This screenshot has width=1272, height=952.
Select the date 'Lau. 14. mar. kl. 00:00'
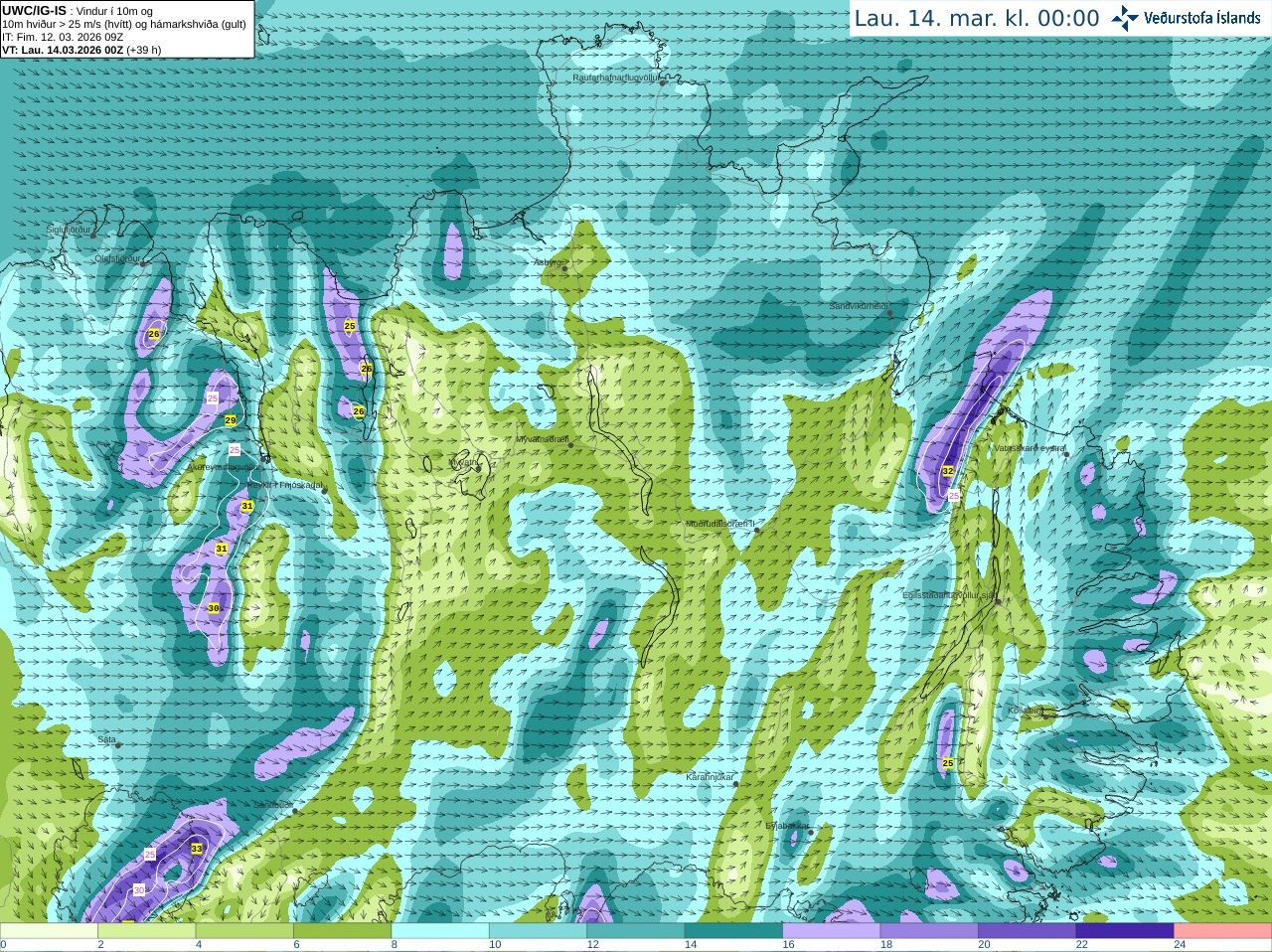[977, 19]
